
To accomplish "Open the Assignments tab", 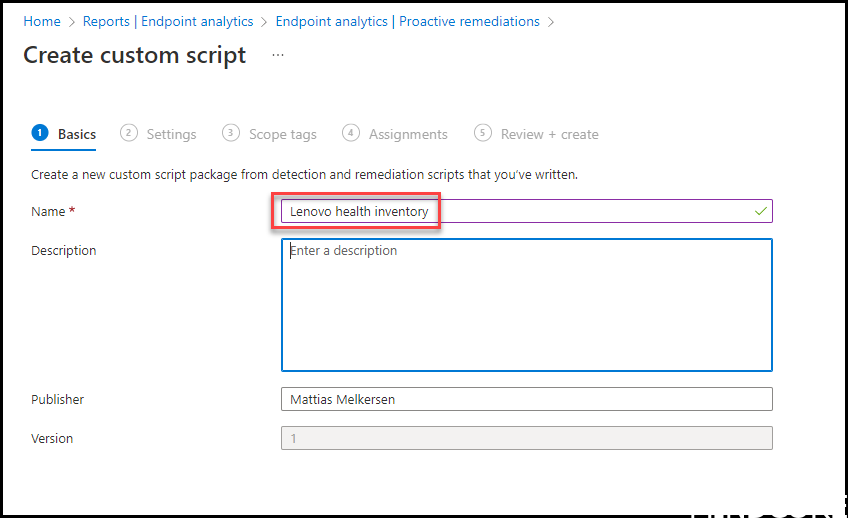I will point(408,134).
